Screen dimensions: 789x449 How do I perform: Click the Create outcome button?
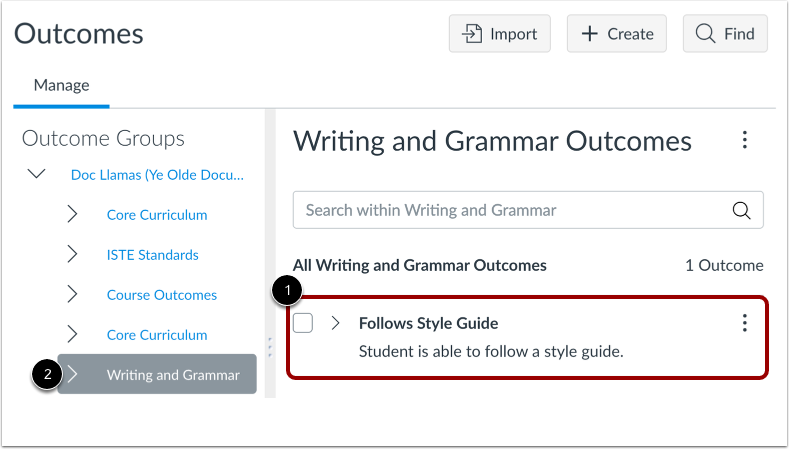coord(617,34)
